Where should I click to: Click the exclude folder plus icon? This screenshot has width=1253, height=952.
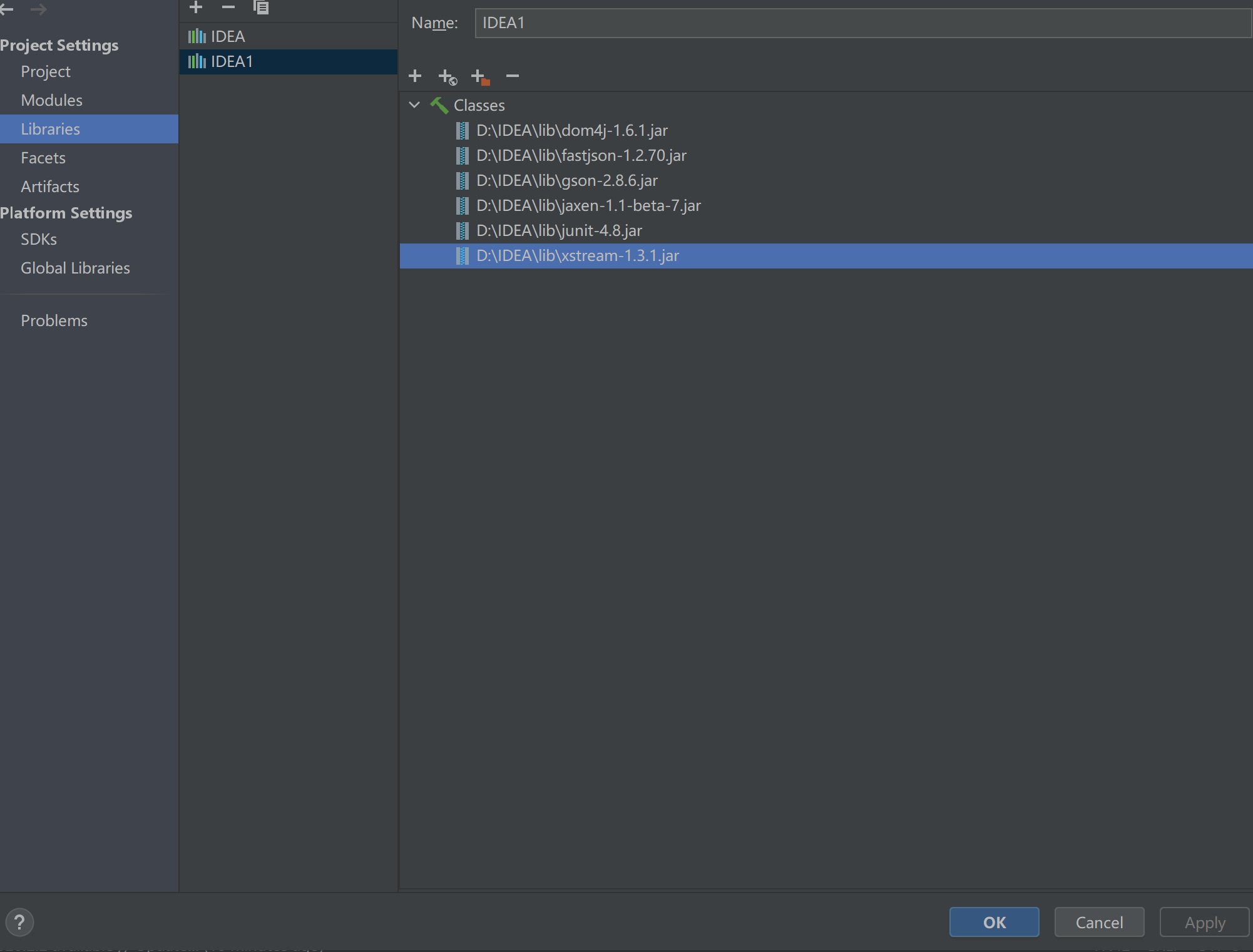[480, 76]
